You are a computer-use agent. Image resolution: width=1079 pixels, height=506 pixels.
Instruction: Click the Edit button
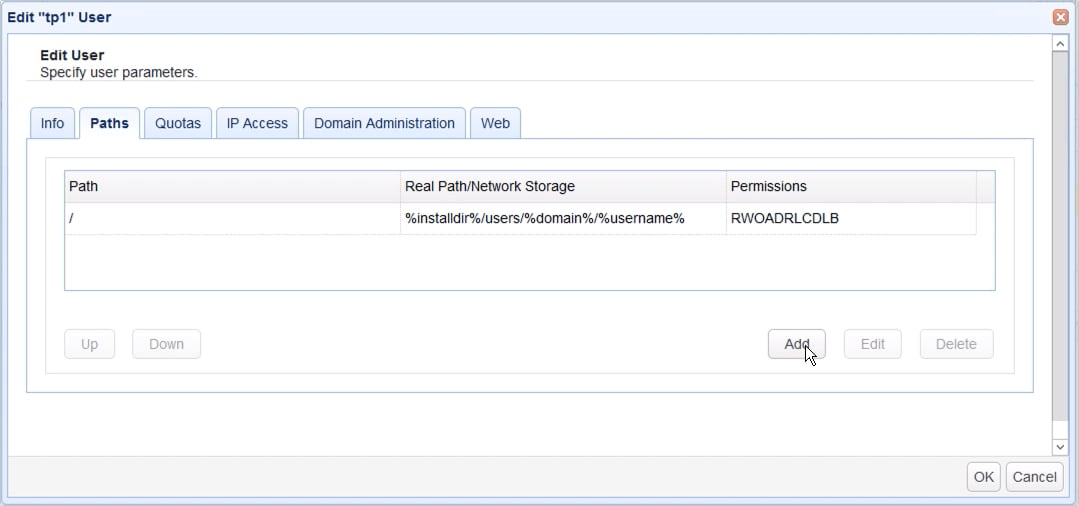pos(872,344)
